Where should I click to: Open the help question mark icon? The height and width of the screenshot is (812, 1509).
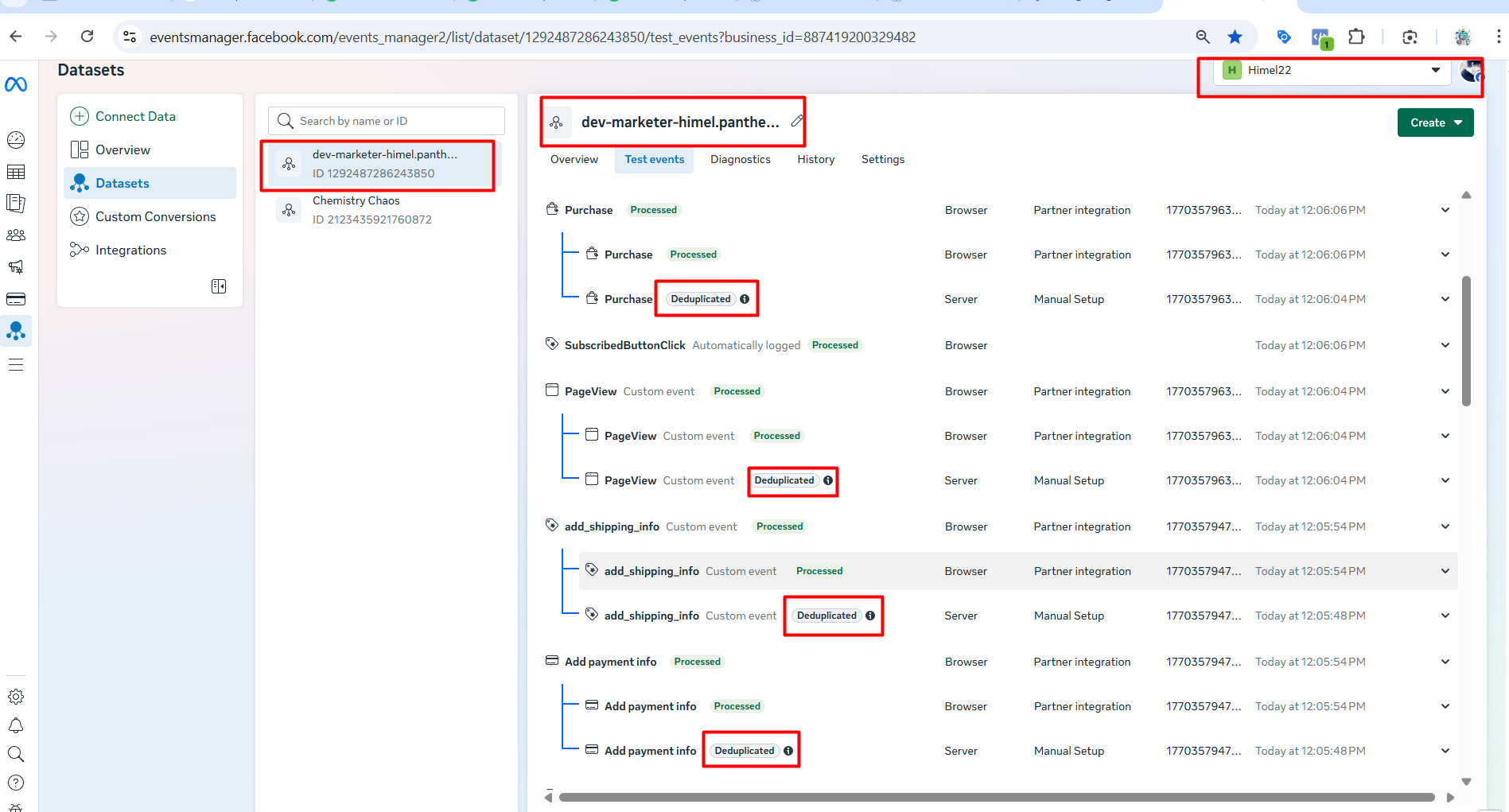click(x=16, y=783)
